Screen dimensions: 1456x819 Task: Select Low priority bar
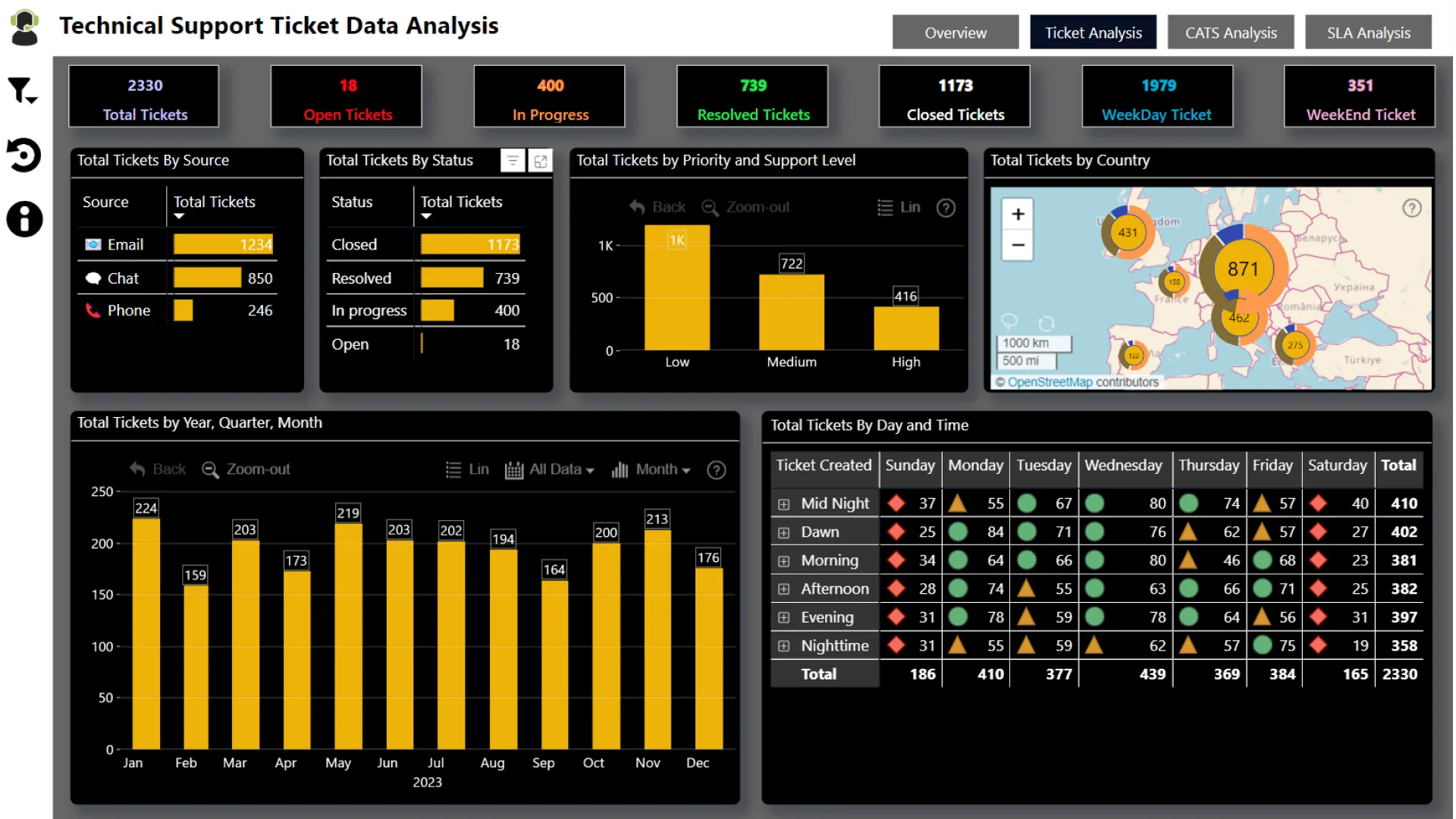coord(677,288)
